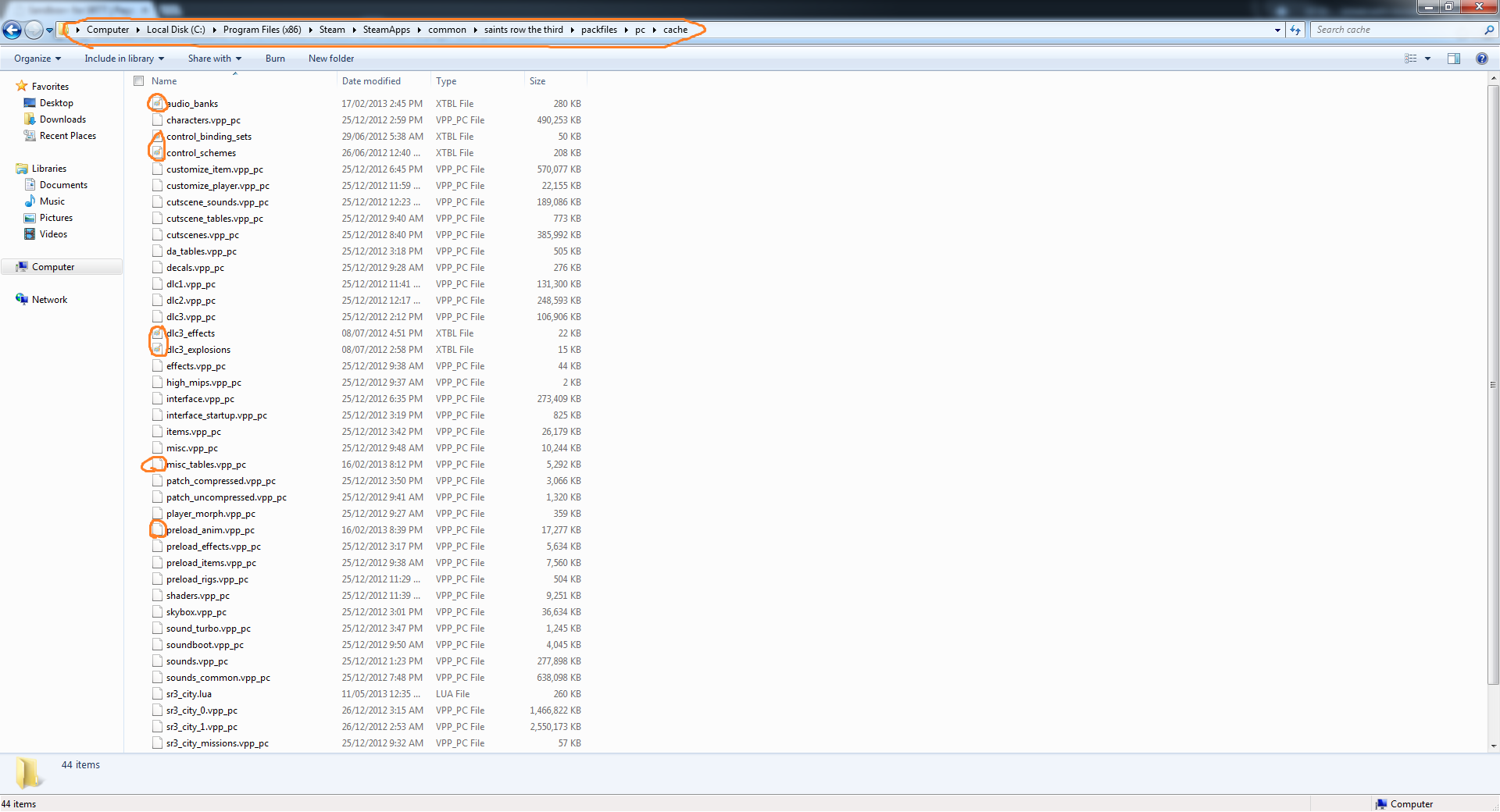
Task: Click the computer icon in the status bar
Action: click(x=1381, y=804)
